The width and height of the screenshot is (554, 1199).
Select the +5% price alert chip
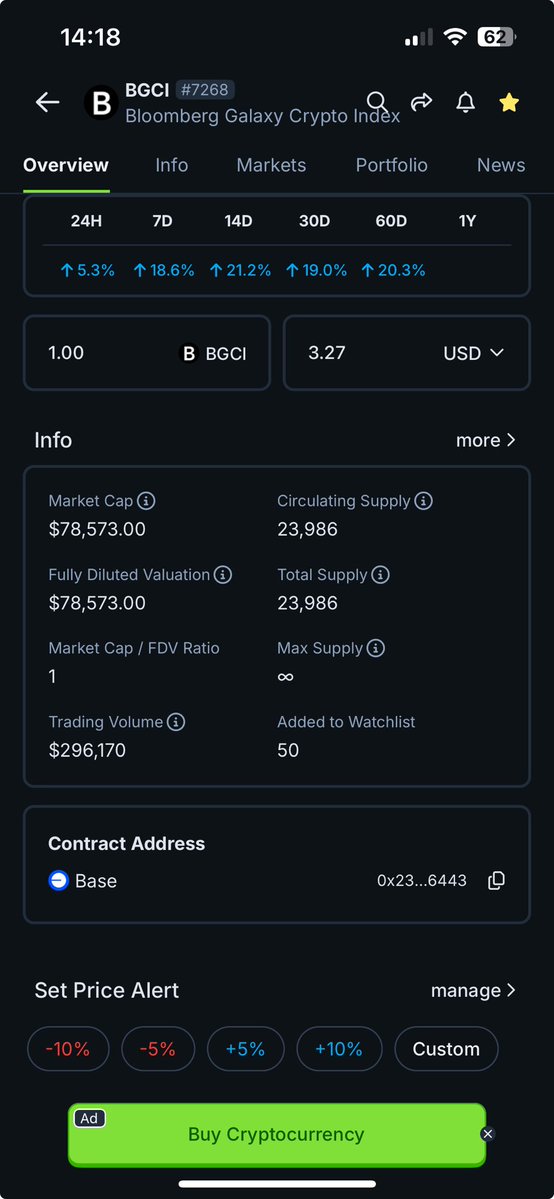point(246,1049)
